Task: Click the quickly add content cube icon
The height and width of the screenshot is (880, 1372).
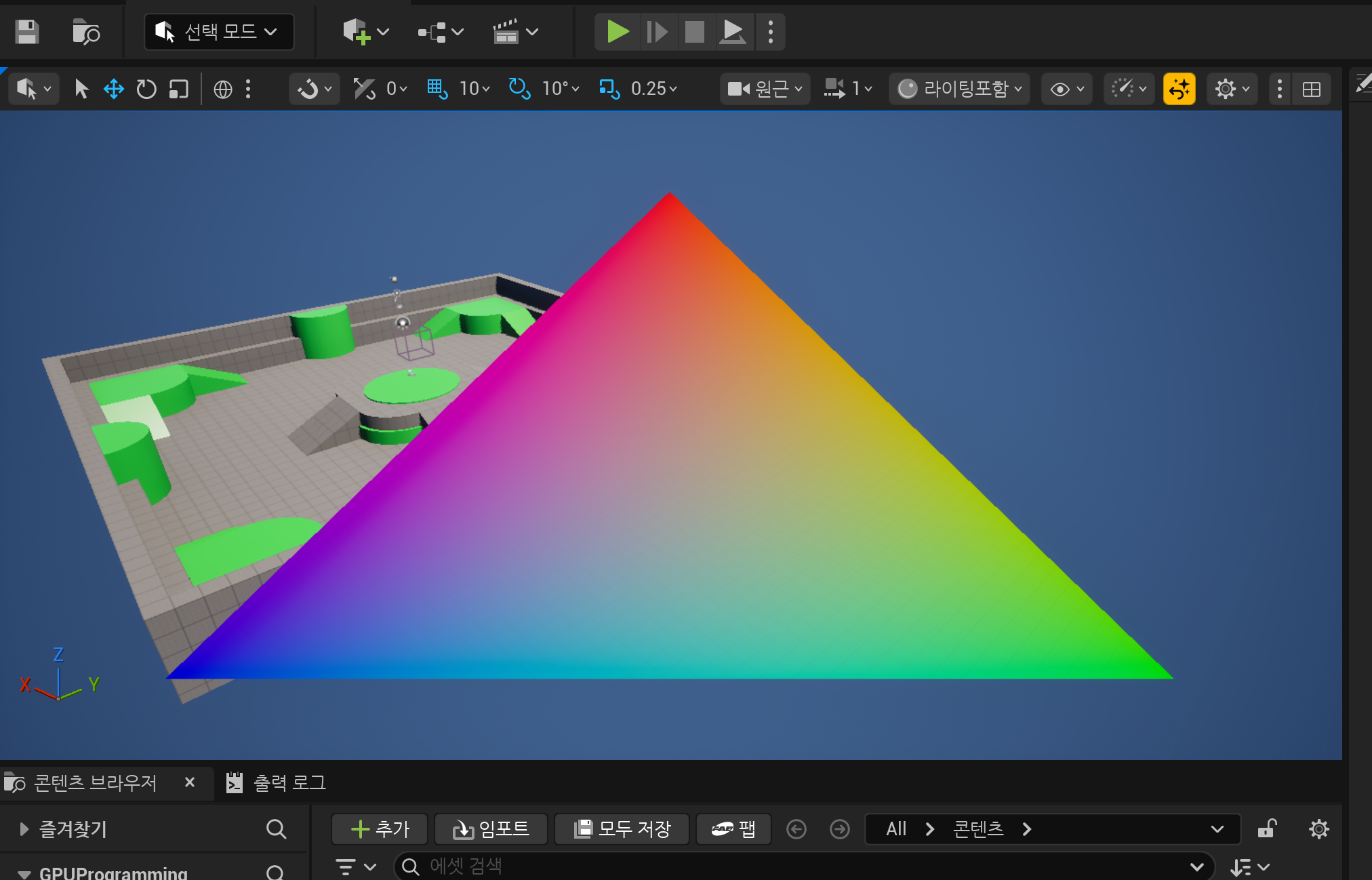Action: tap(356, 32)
